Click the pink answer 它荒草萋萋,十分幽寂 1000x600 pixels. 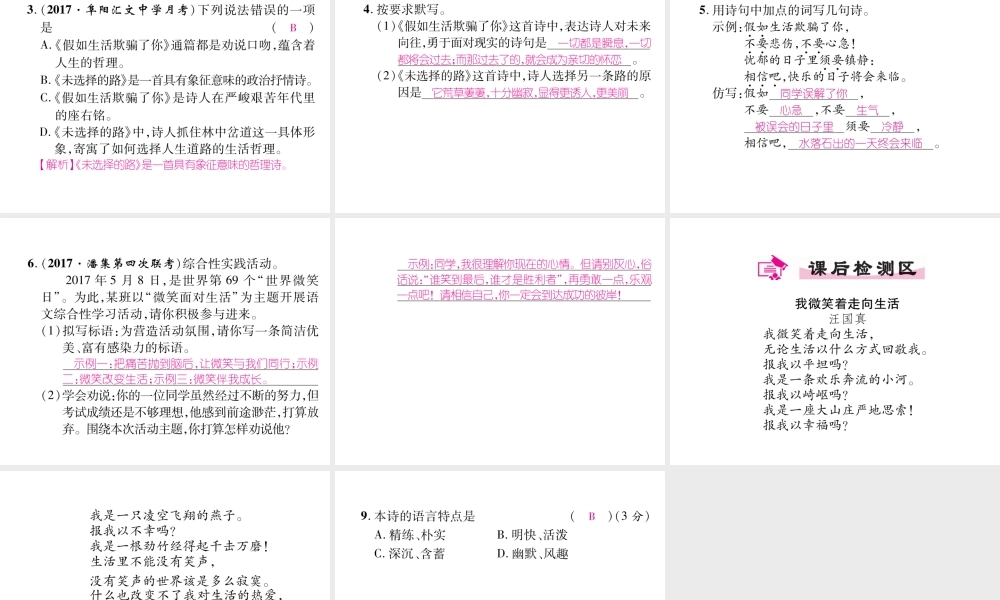point(530,93)
